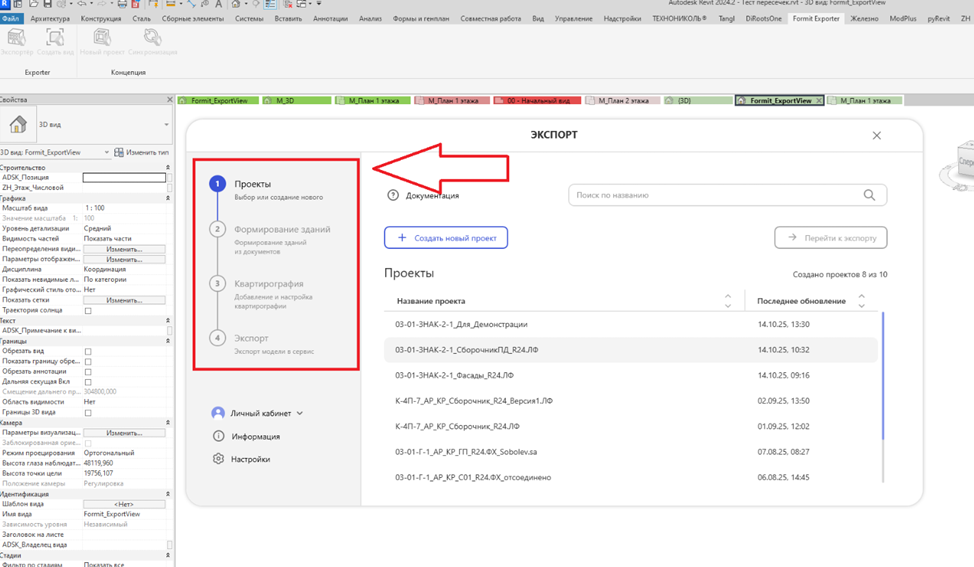The width and height of the screenshot is (974, 567).
Task: Click the search magnifier in export dialog
Action: 869,195
